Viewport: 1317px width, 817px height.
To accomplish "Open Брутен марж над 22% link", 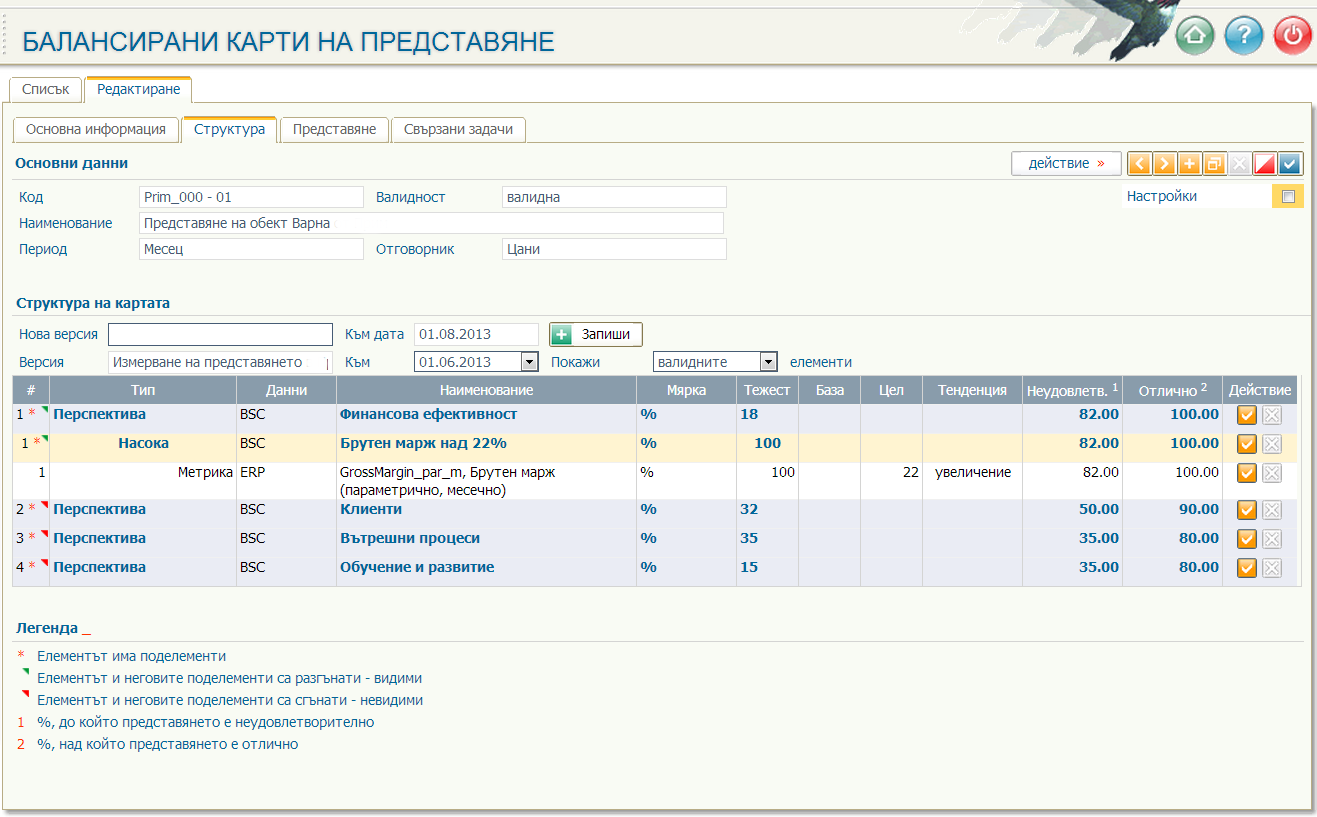I will tap(423, 443).
